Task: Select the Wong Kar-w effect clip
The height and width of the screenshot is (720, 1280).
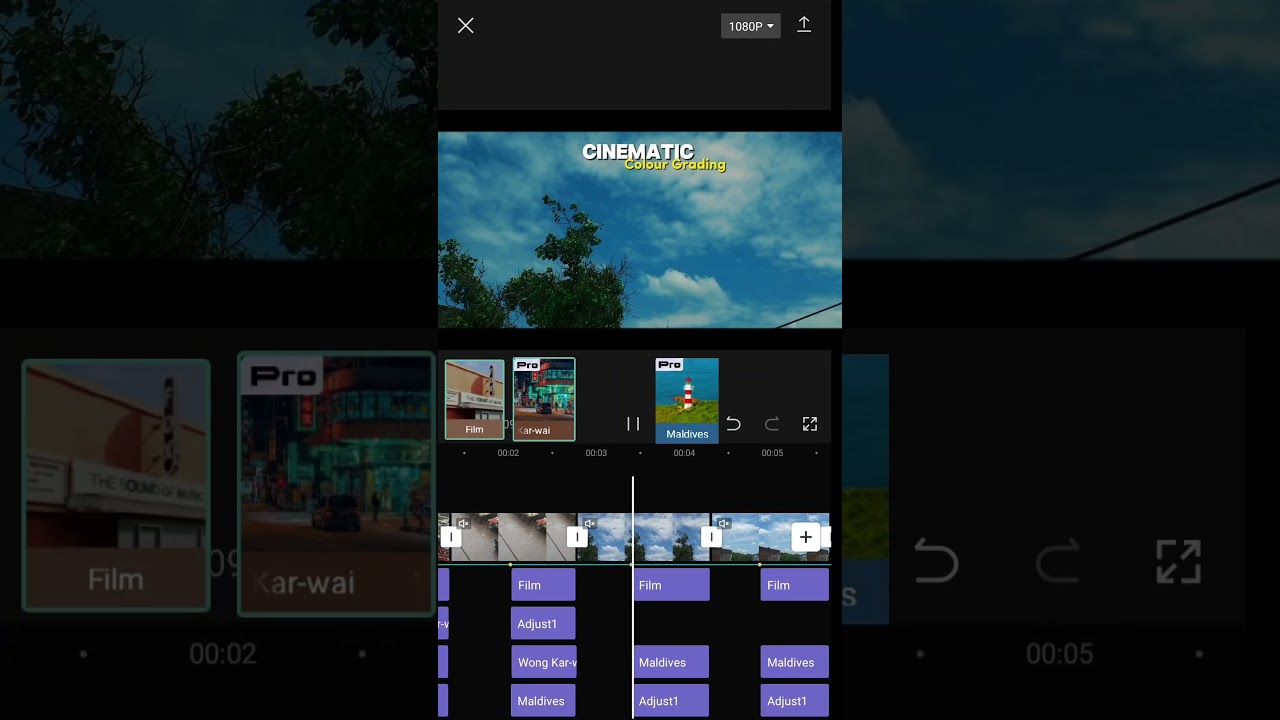Action: click(543, 662)
